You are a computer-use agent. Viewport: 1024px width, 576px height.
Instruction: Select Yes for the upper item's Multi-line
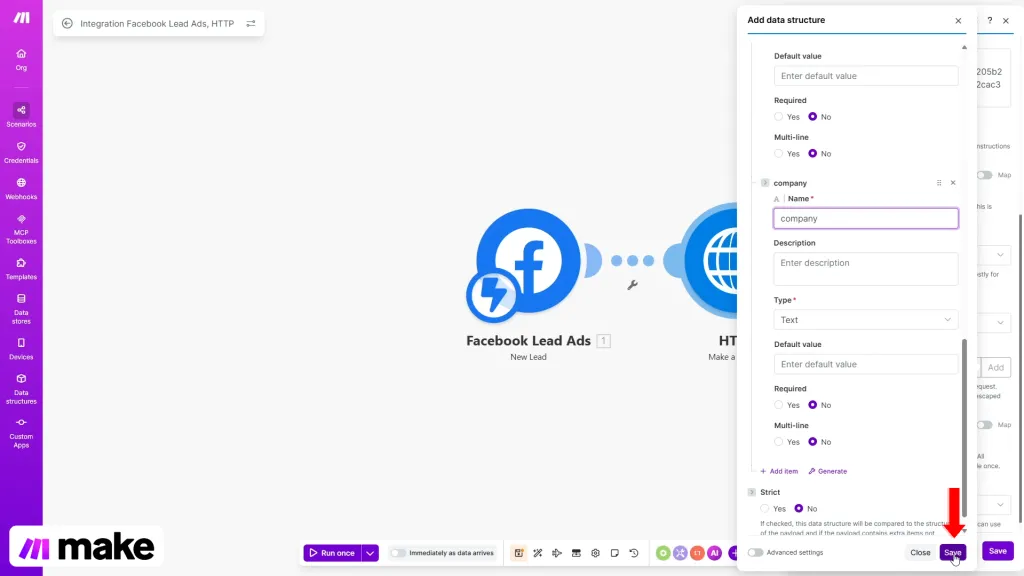click(x=778, y=153)
